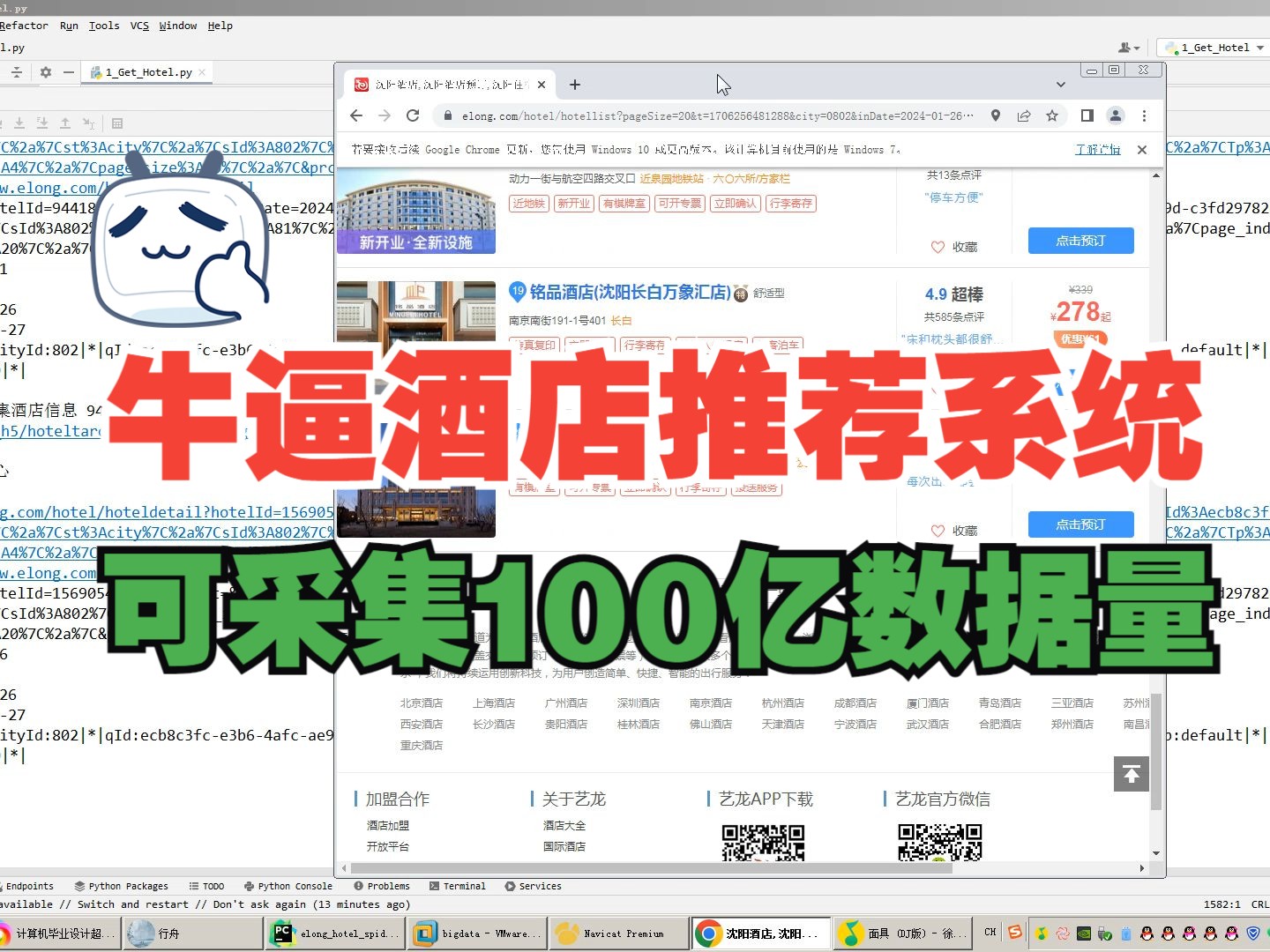Switch to Navicat Premium in the taskbar
Viewport: 1270px width, 952px height.
click(618, 933)
